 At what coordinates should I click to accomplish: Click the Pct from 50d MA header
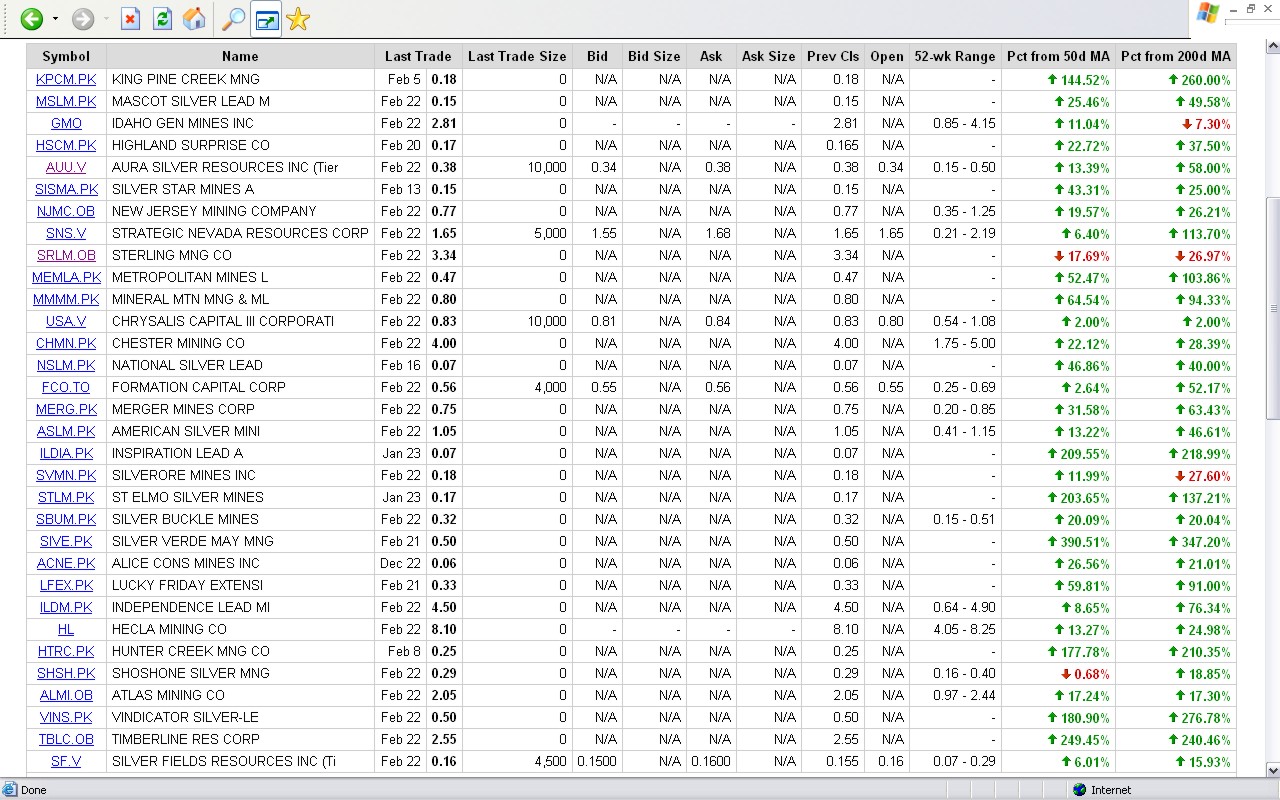click(1058, 57)
